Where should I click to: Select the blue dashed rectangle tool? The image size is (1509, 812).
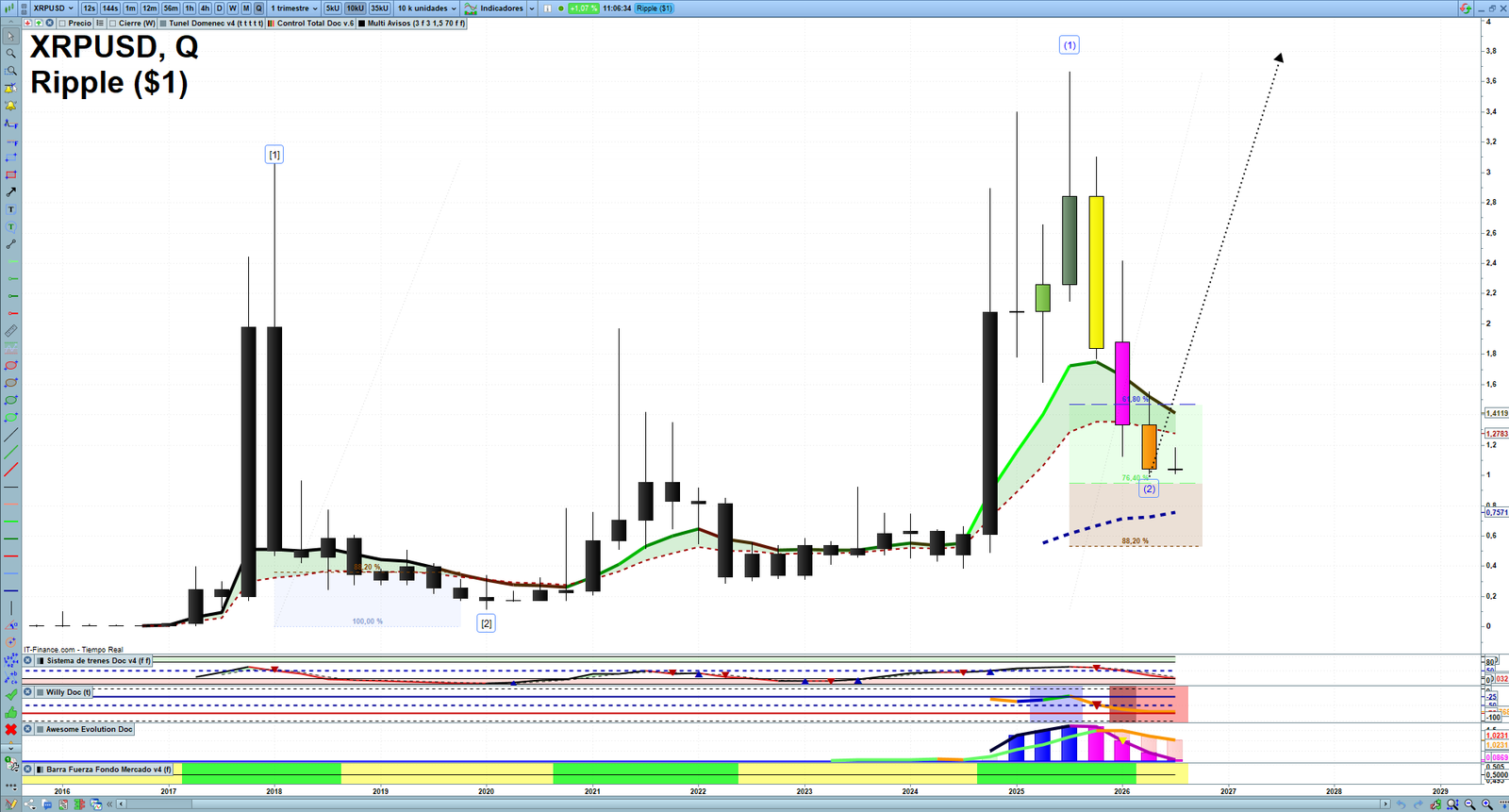tap(10, 157)
